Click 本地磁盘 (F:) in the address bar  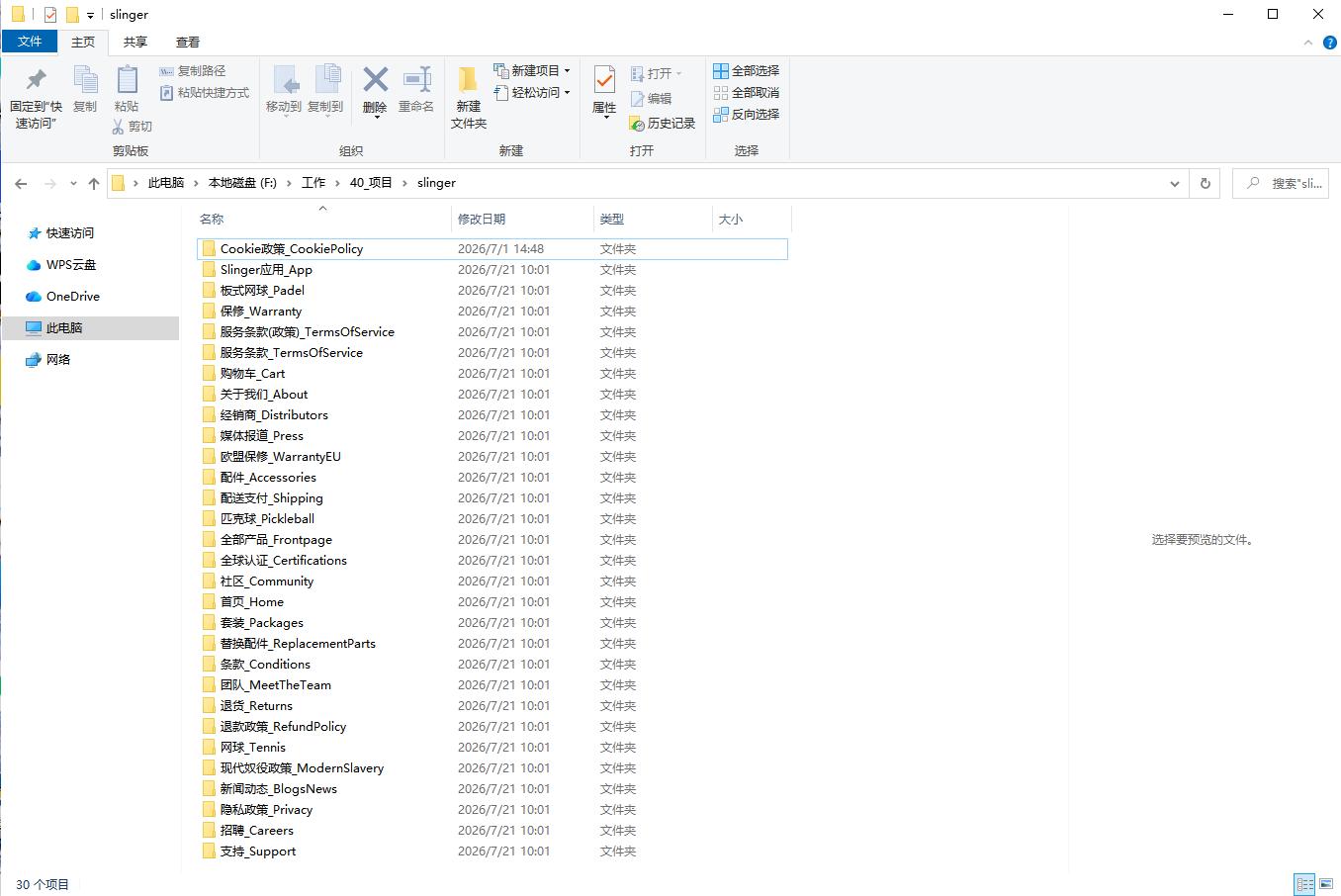pos(242,183)
